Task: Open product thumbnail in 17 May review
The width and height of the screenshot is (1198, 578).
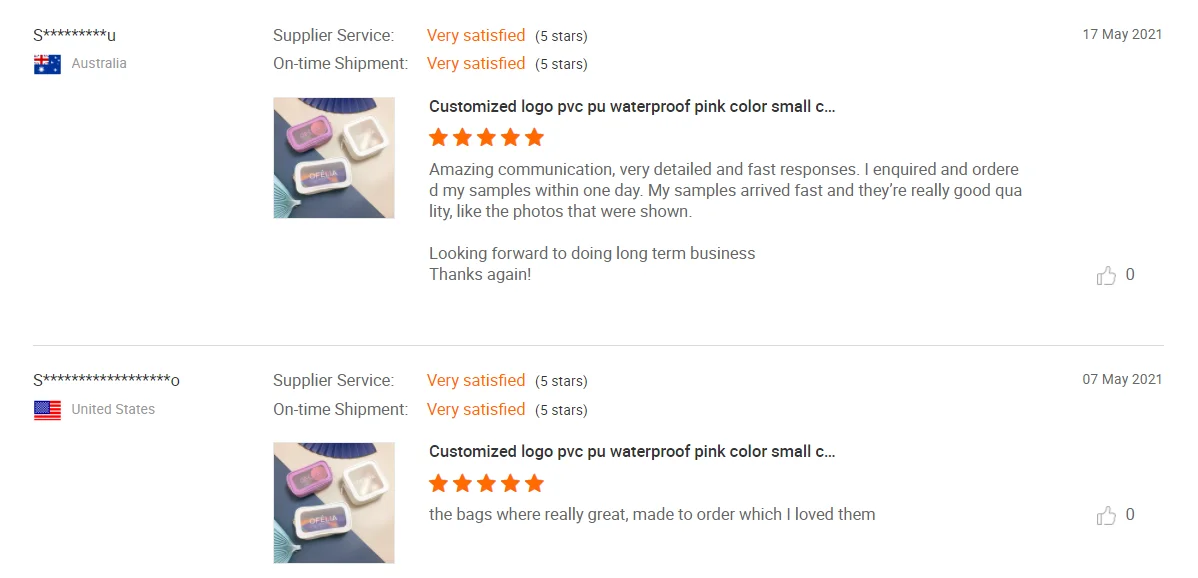Action: tap(334, 158)
